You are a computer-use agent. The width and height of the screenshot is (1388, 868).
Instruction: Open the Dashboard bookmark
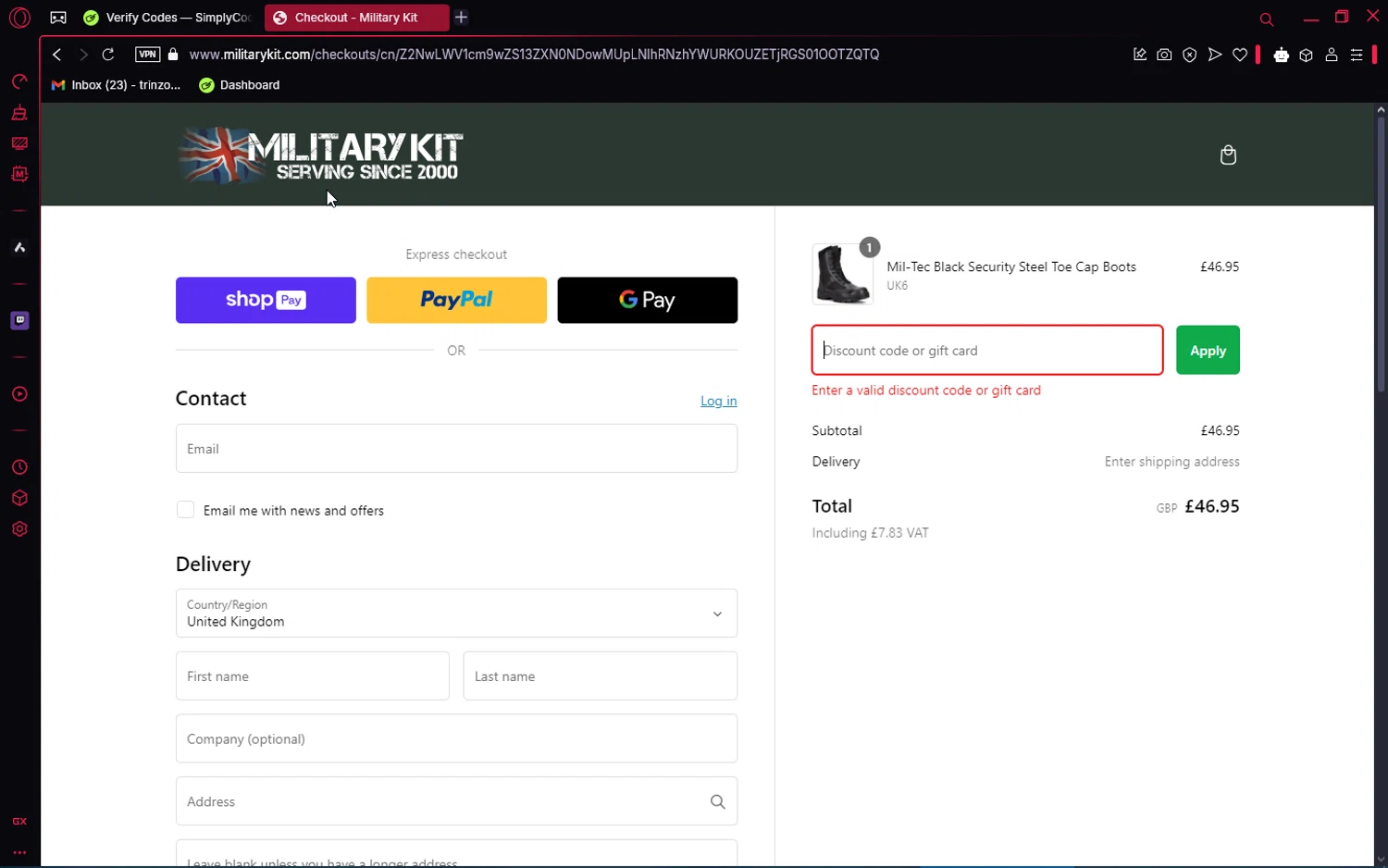(x=240, y=85)
